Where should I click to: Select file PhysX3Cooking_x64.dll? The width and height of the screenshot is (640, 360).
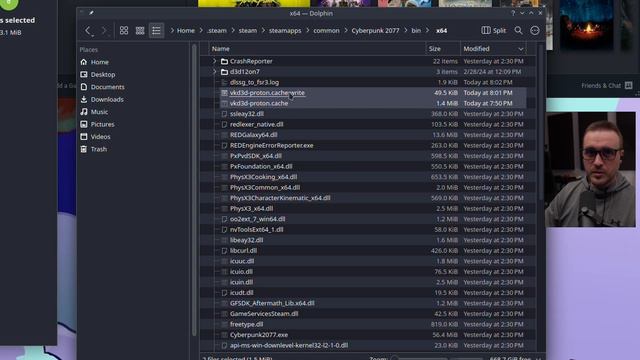[x=263, y=177]
